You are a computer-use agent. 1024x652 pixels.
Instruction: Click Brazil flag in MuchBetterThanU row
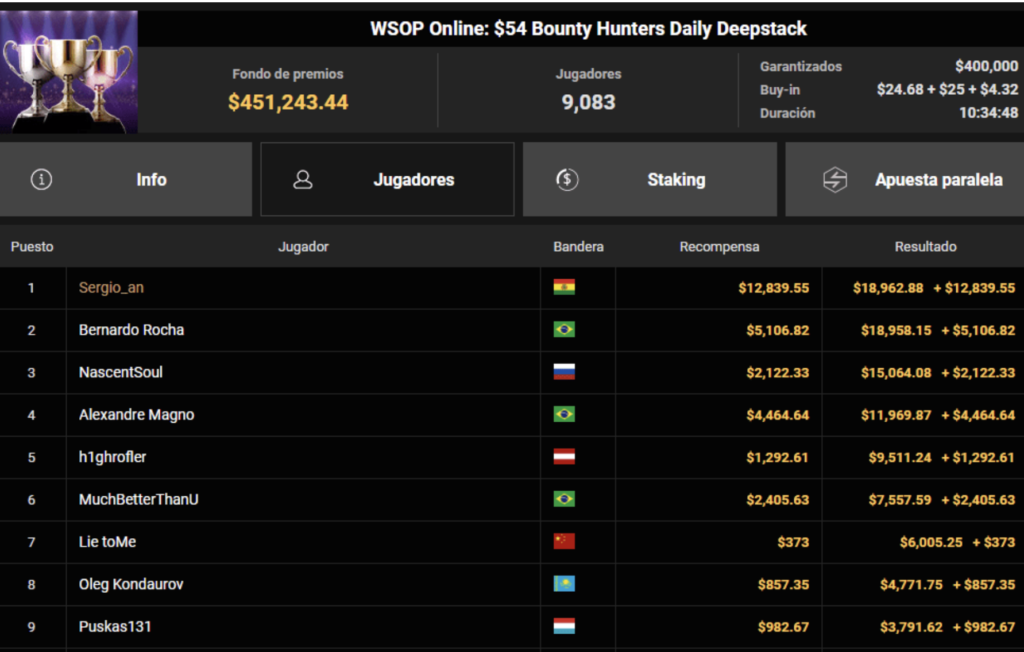564,499
